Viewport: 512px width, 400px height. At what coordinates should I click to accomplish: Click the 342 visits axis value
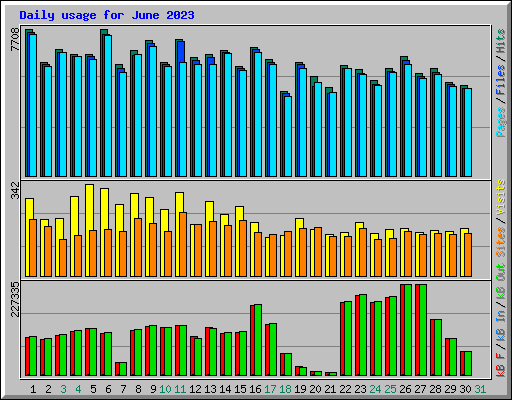15,190
